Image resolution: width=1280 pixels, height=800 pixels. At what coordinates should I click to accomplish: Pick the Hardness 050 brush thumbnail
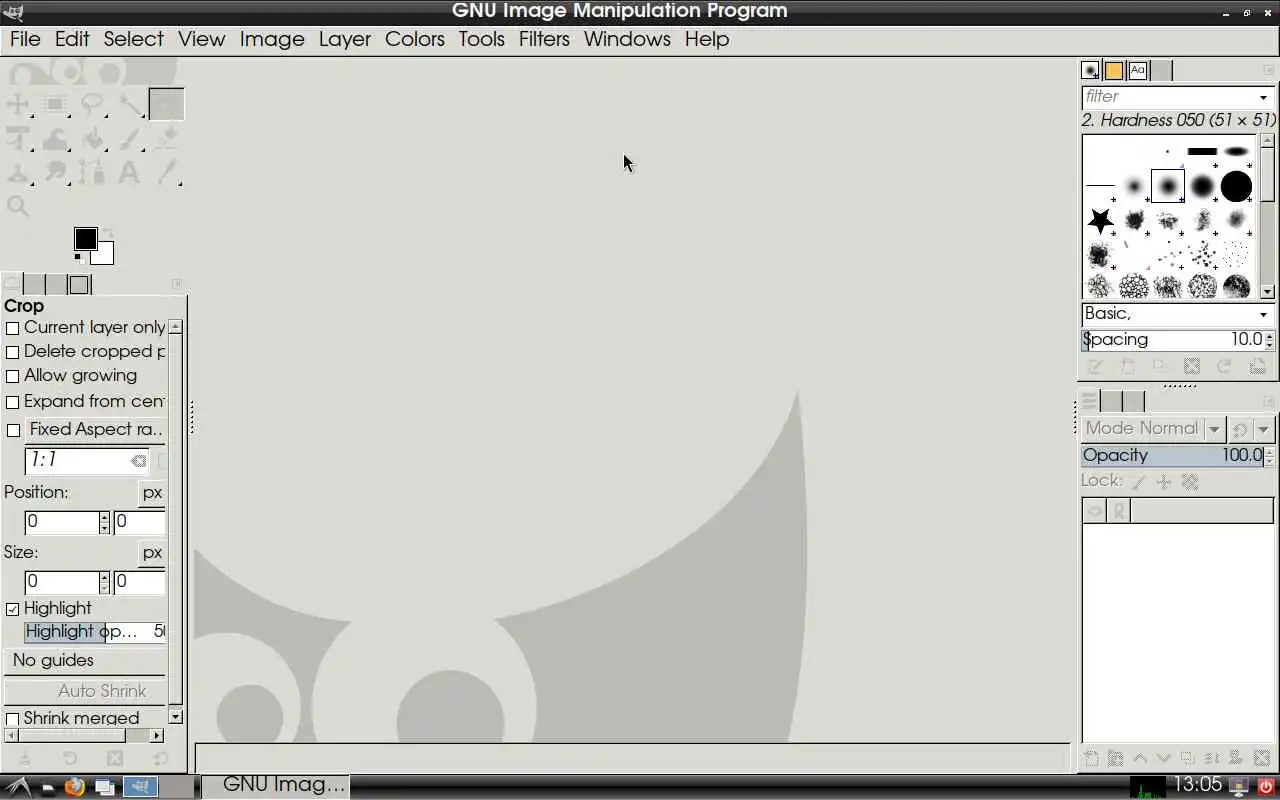click(1168, 186)
